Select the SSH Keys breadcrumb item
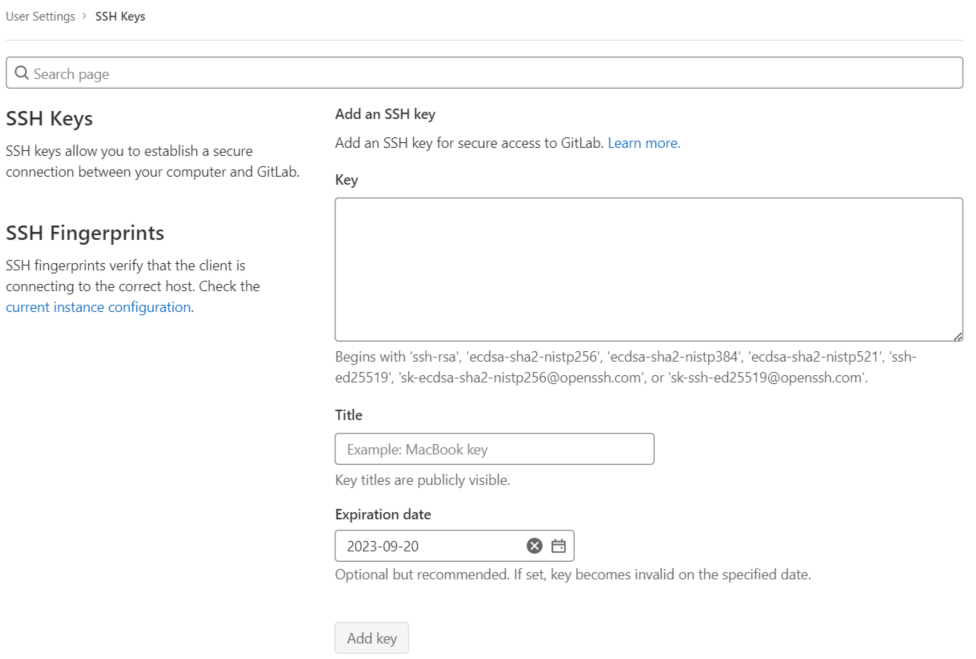The image size is (976, 659). [120, 16]
